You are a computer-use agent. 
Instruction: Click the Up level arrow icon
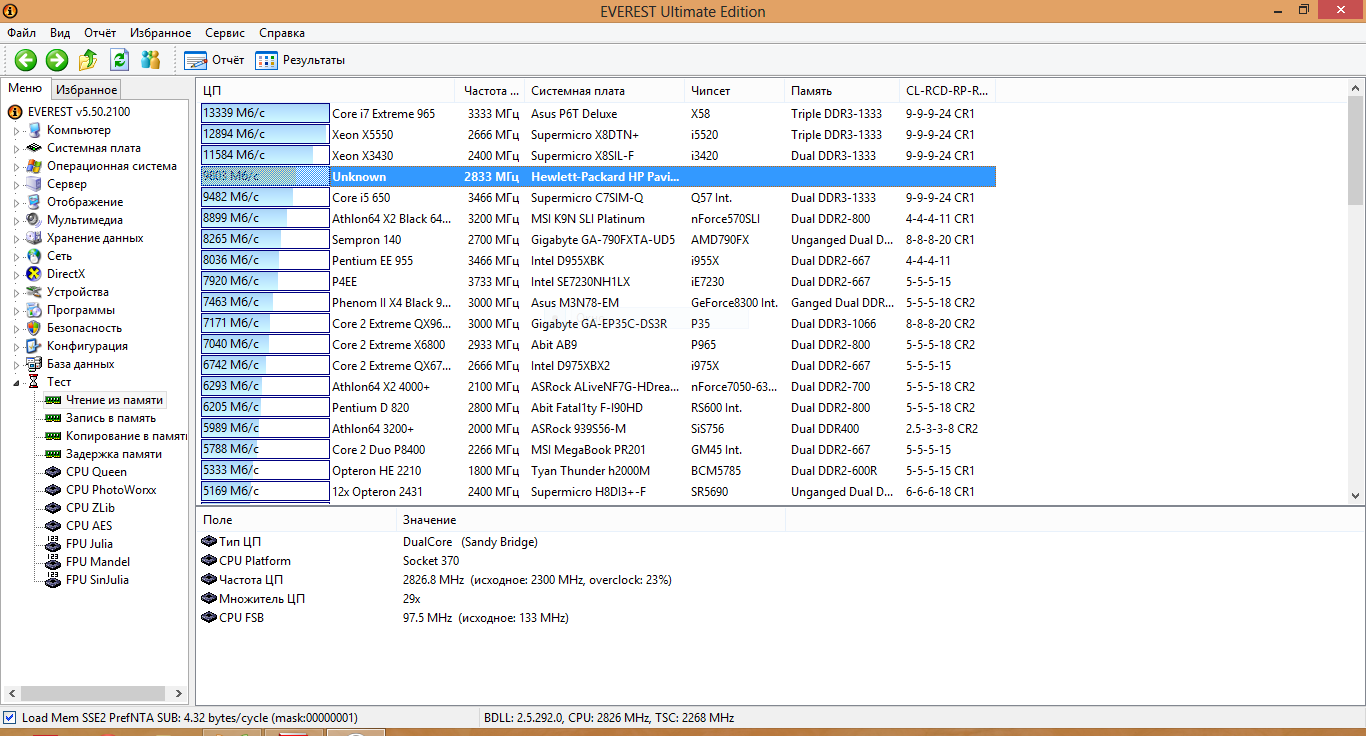pos(88,59)
